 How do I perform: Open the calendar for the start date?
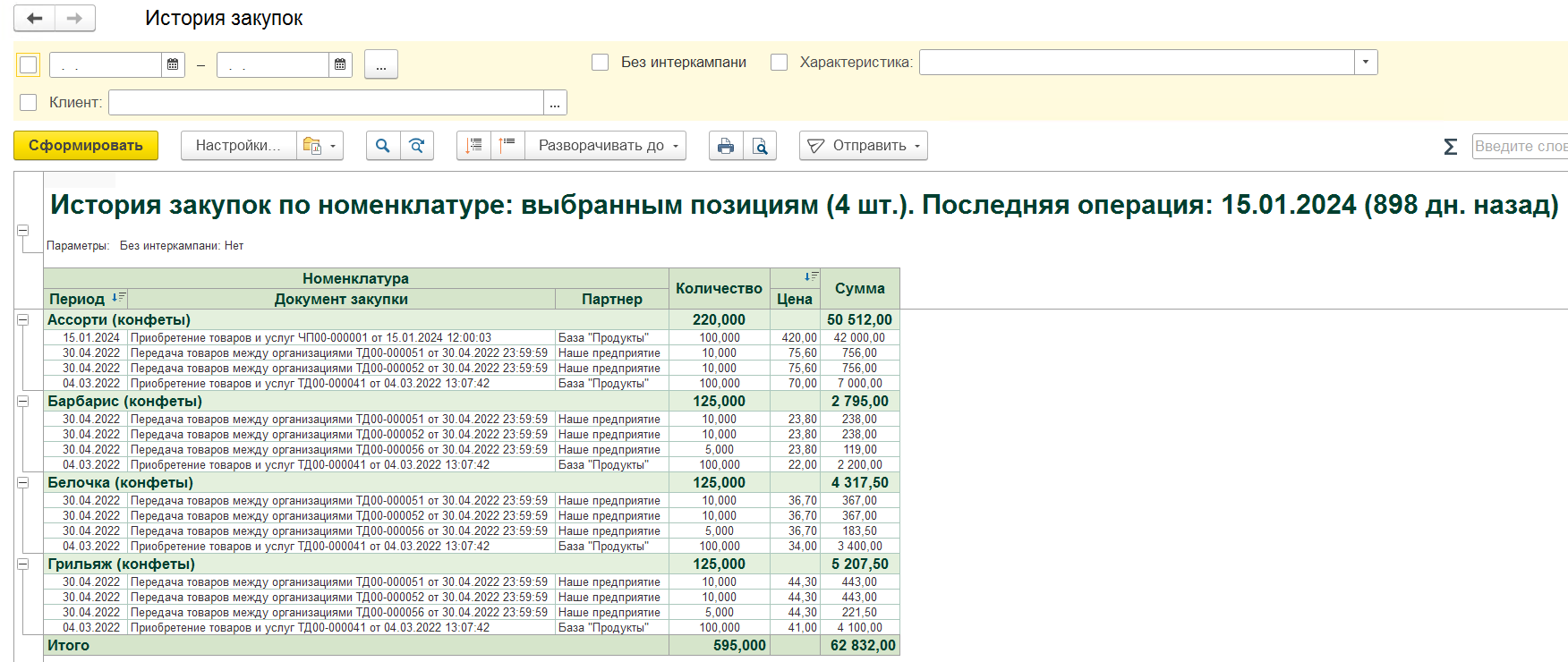pyautogui.click(x=173, y=64)
